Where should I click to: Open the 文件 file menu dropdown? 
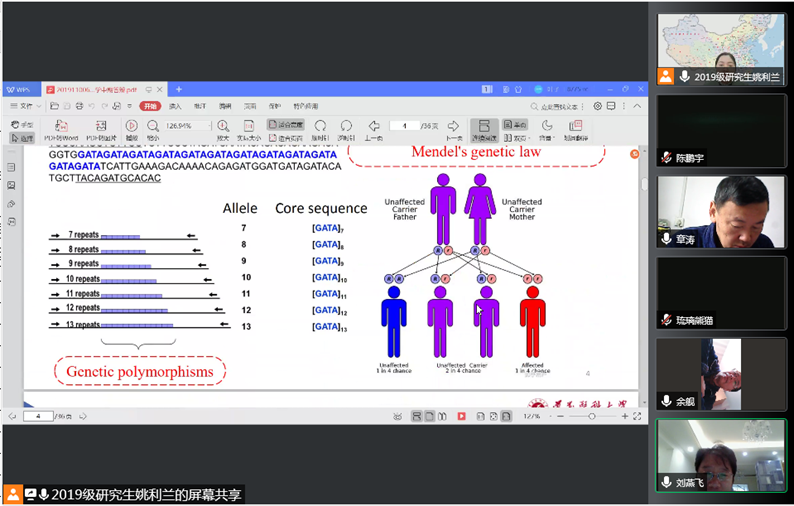(x=27, y=105)
